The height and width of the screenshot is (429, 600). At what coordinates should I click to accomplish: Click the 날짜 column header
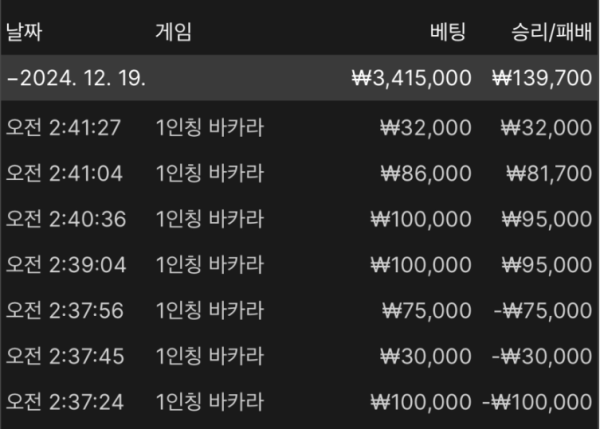coord(24,32)
